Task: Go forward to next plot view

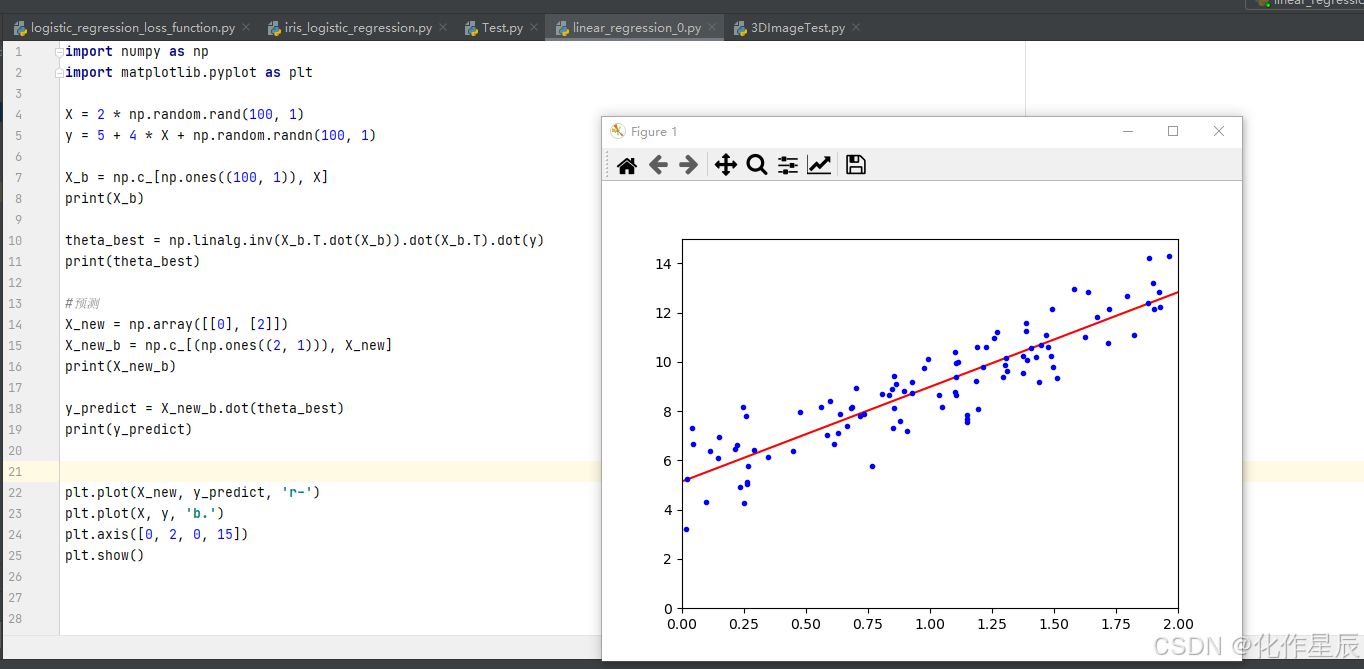Action: pyautogui.click(x=688, y=165)
